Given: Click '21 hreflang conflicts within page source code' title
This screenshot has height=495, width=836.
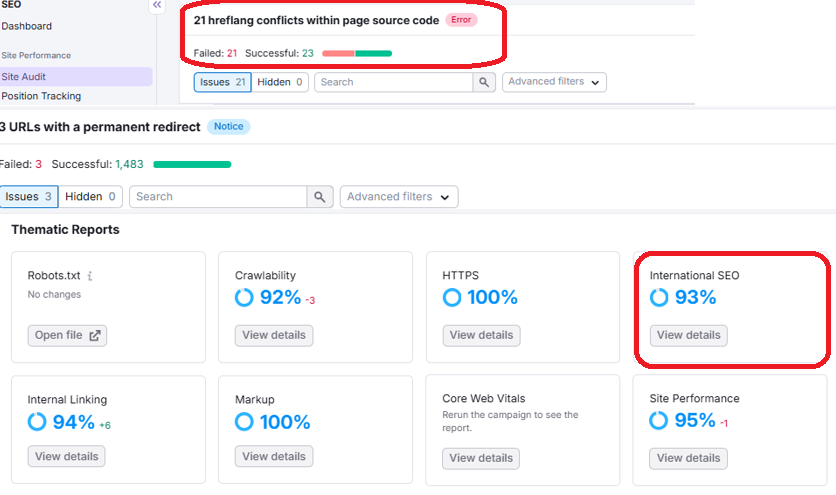Looking at the screenshot, I should coord(316,20).
